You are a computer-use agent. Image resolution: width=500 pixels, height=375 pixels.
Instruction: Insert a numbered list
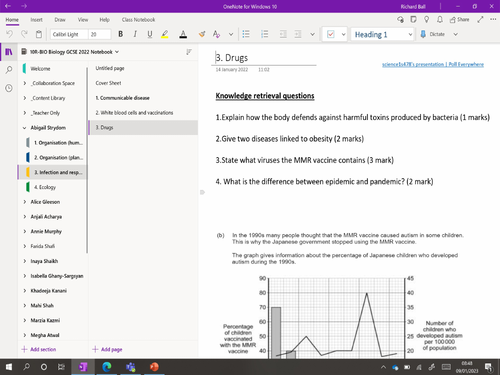tap(265, 34)
